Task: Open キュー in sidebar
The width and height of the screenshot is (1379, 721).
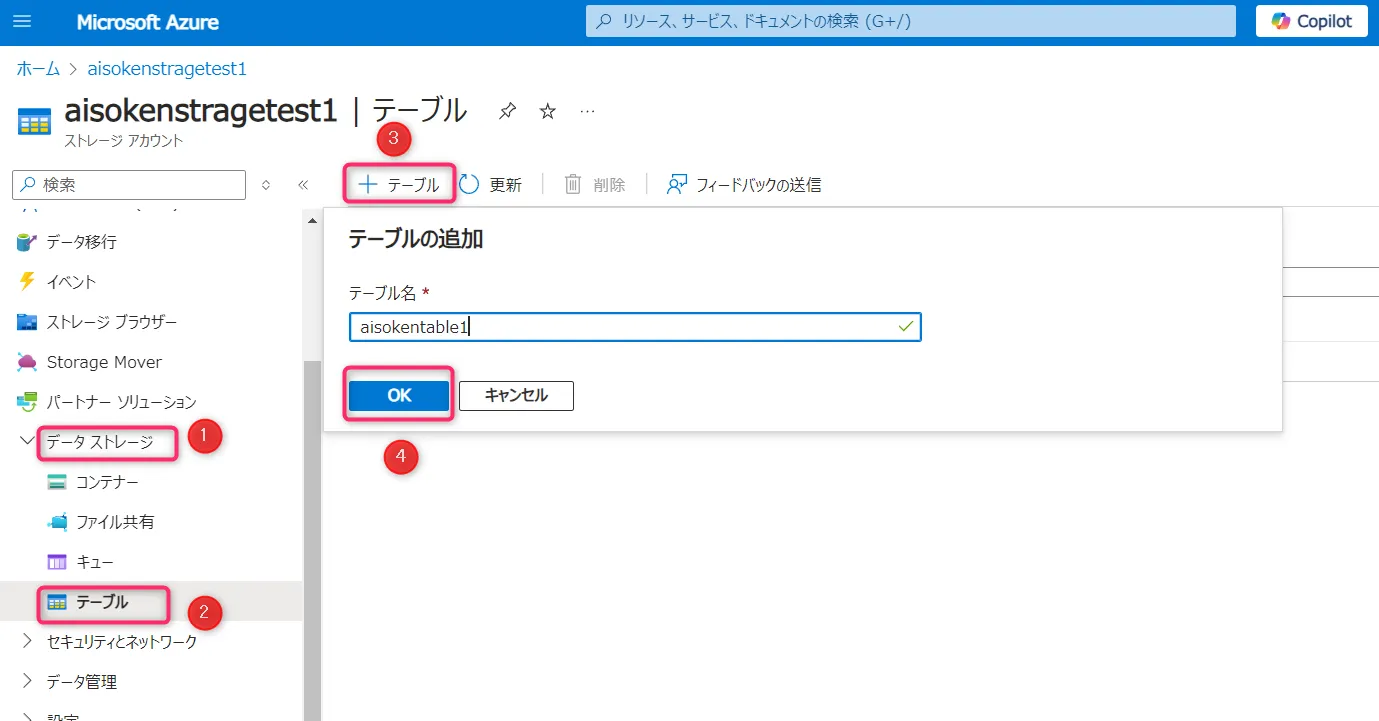Action: tap(95, 562)
